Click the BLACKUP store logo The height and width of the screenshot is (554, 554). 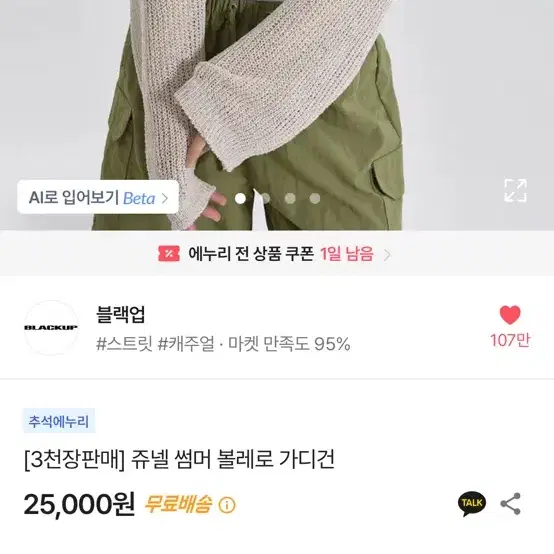pos(51,328)
